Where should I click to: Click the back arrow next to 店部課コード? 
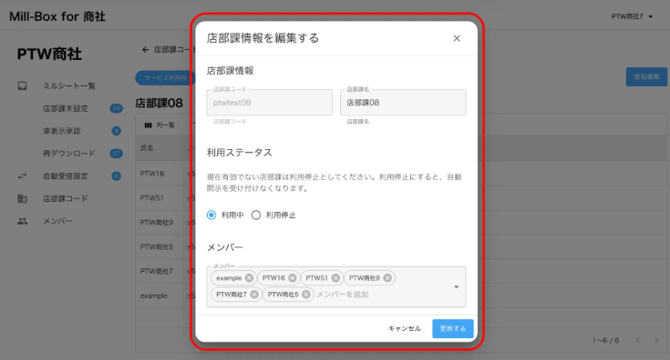(x=145, y=50)
